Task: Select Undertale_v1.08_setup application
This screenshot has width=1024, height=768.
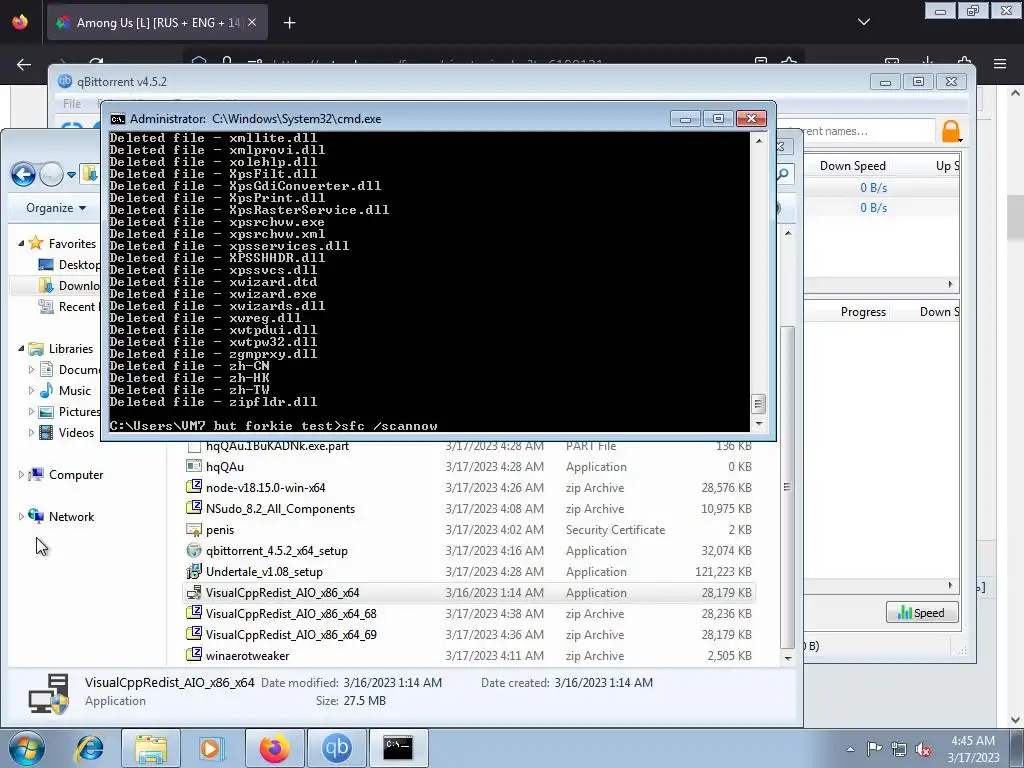Action: click(469, 571)
